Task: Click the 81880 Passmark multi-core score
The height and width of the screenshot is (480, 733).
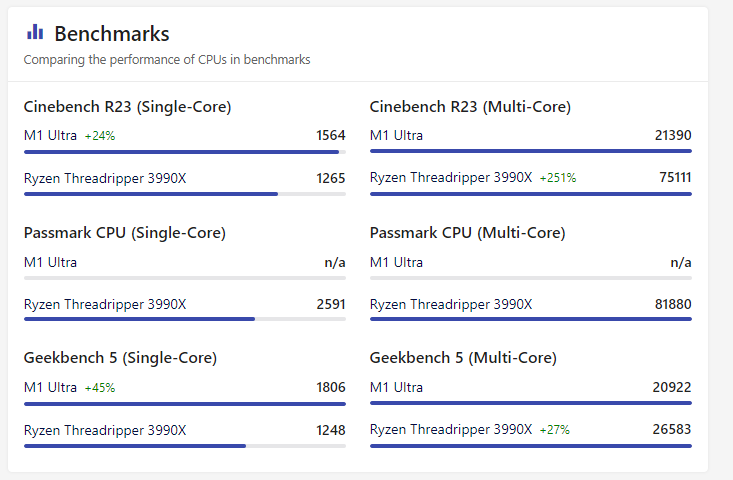Action: pos(673,304)
